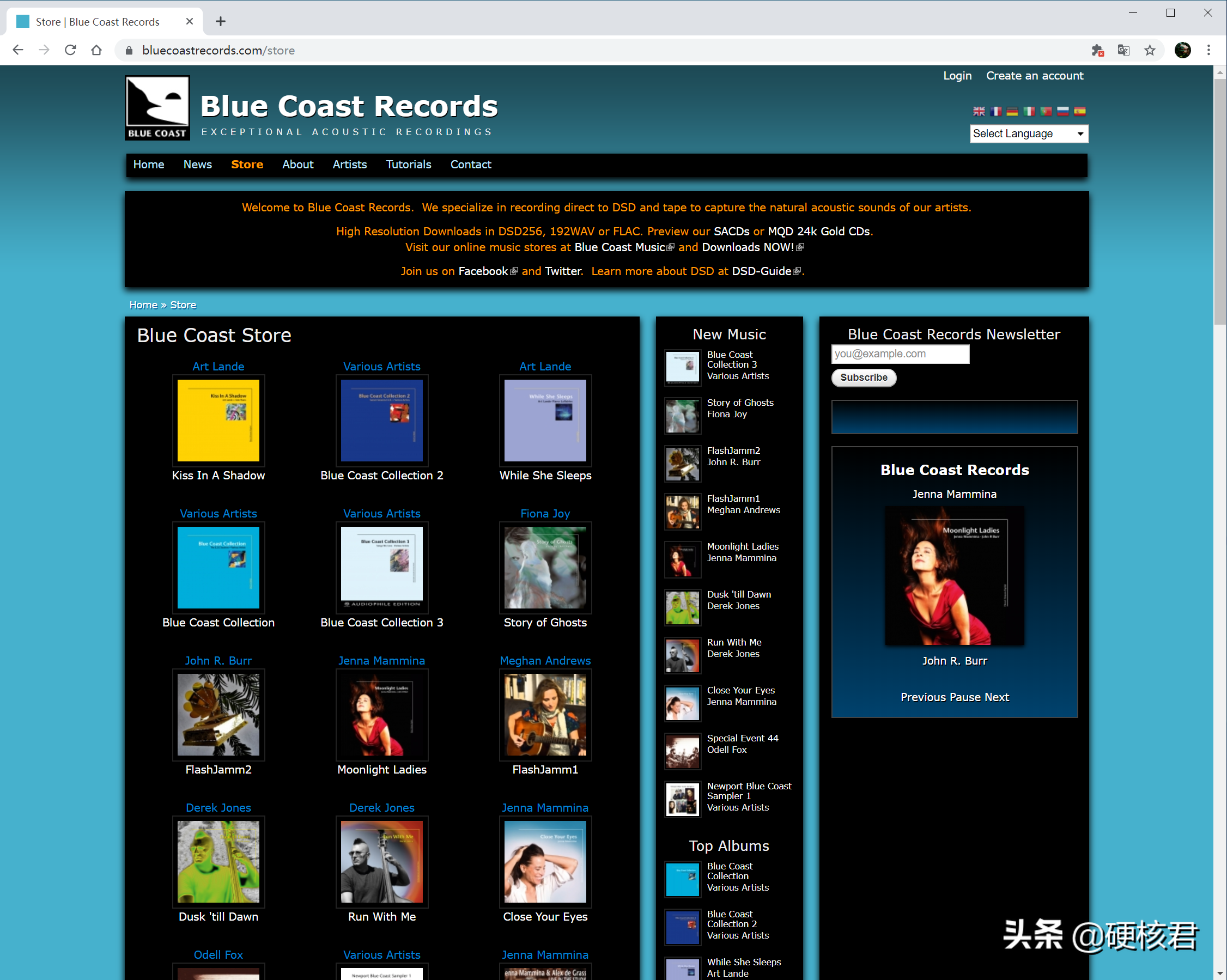Click the Spanish flag icon
The width and height of the screenshot is (1227, 980).
pyautogui.click(x=1079, y=112)
